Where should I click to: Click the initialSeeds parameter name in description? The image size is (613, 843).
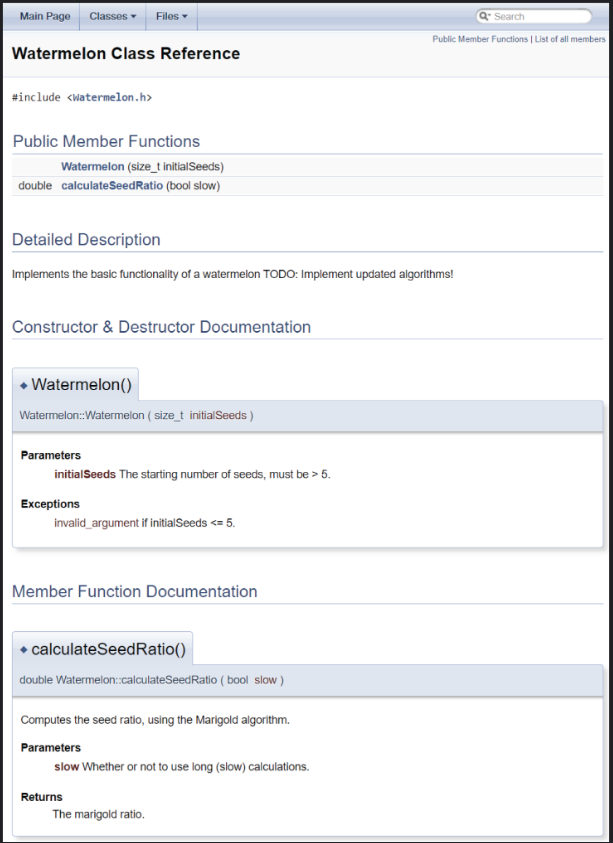click(x=85, y=474)
